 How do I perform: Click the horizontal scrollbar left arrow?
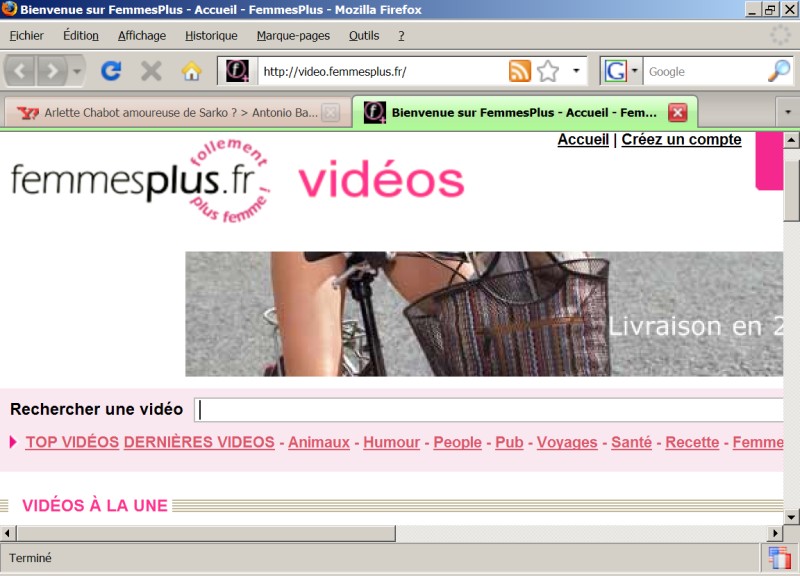(x=7, y=533)
